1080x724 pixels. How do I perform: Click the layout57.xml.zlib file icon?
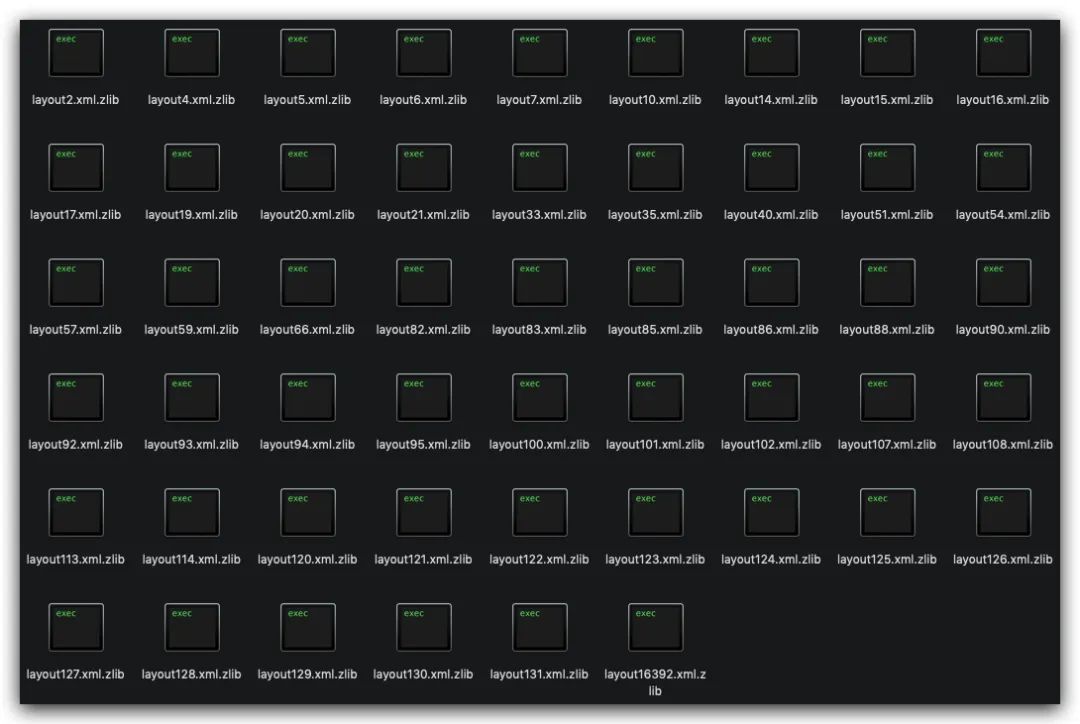tap(76, 283)
